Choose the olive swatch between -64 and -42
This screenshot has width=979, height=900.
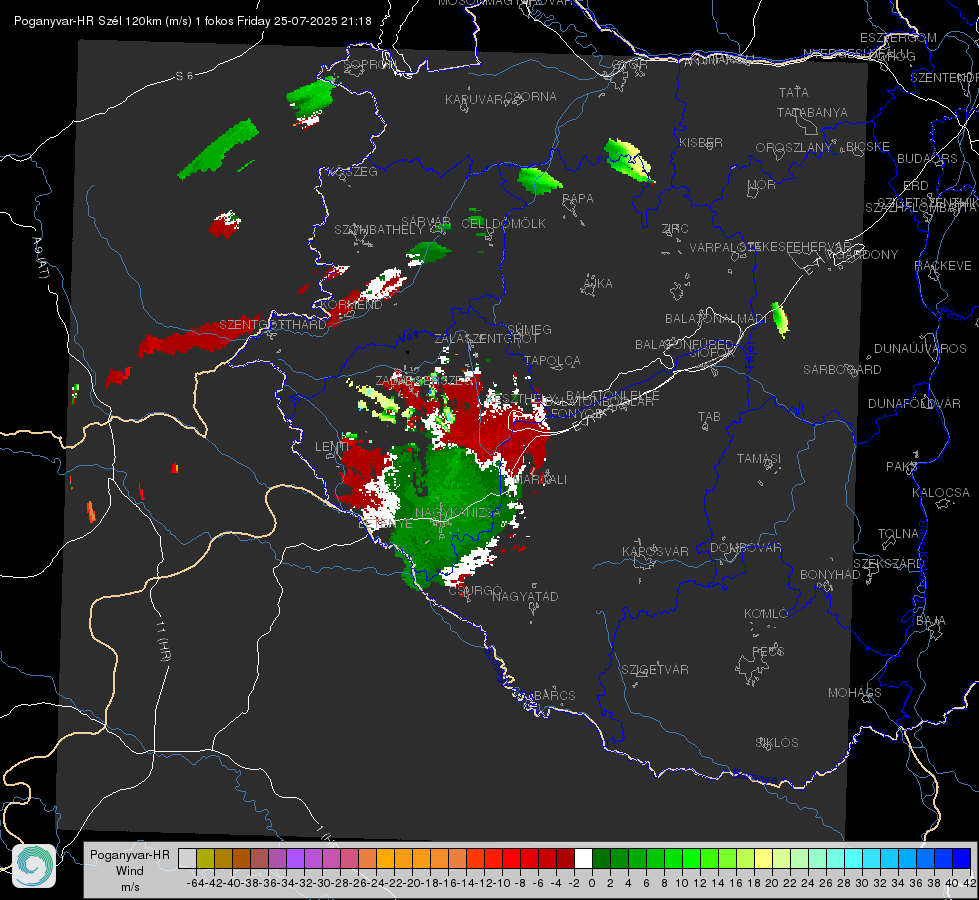click(205, 859)
